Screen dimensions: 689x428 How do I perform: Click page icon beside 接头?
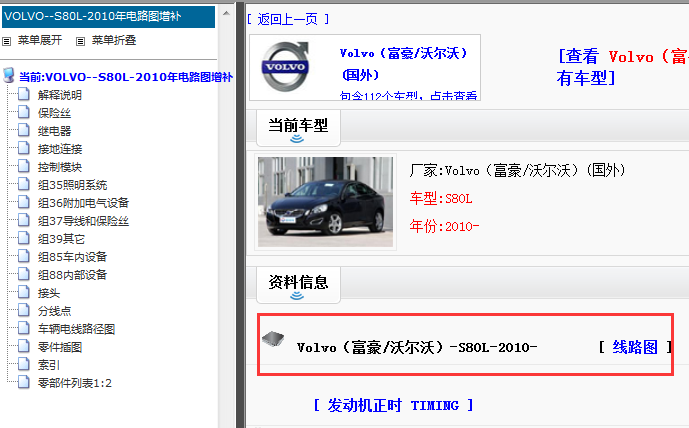24,292
